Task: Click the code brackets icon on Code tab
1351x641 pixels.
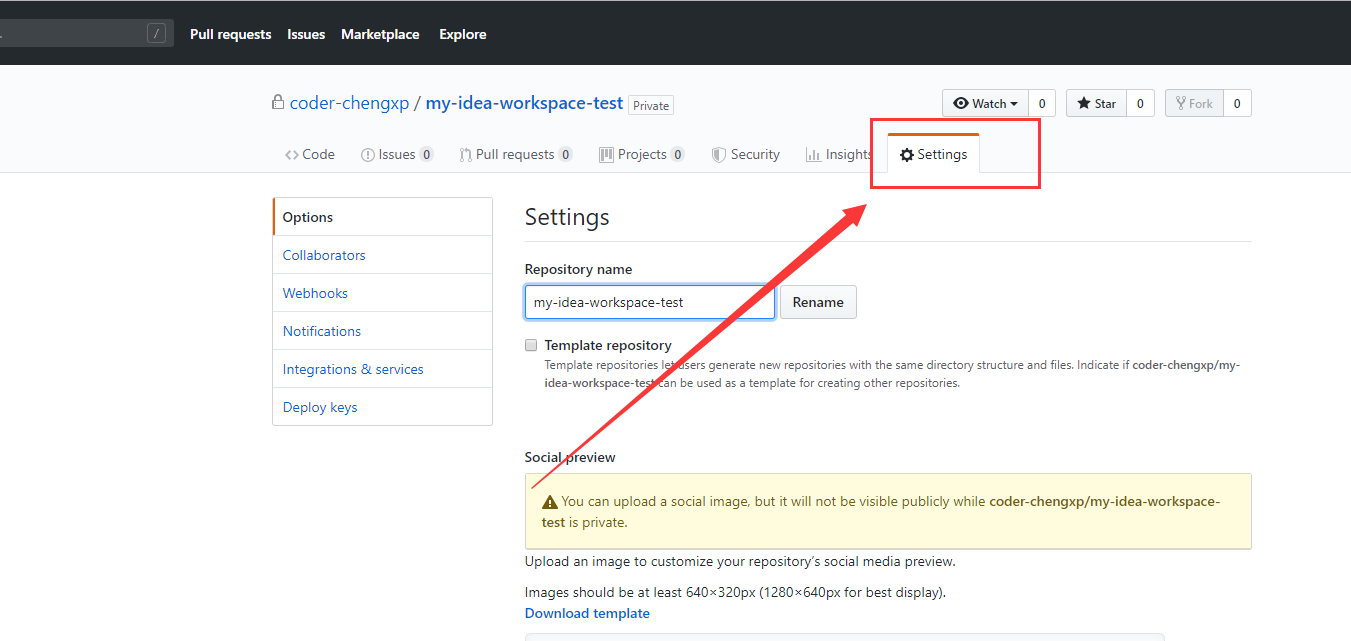Action: point(291,155)
